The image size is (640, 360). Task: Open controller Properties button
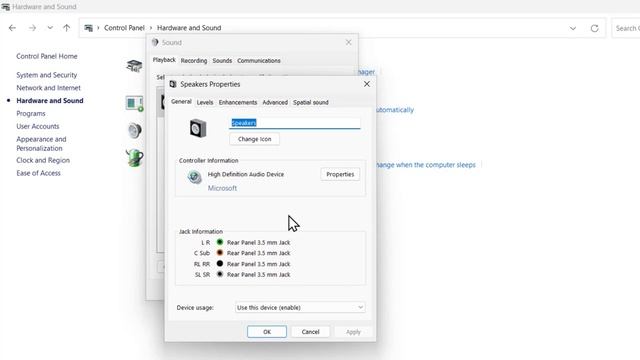340,174
